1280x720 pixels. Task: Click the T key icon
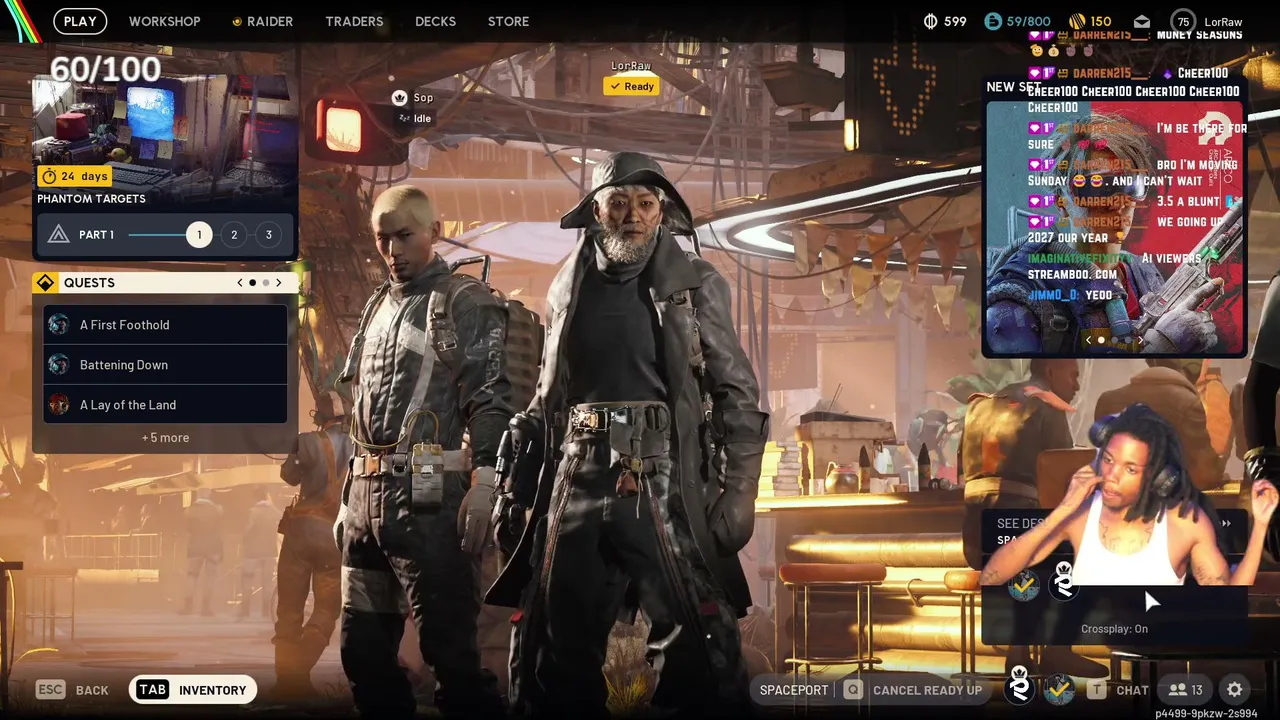coord(1097,690)
